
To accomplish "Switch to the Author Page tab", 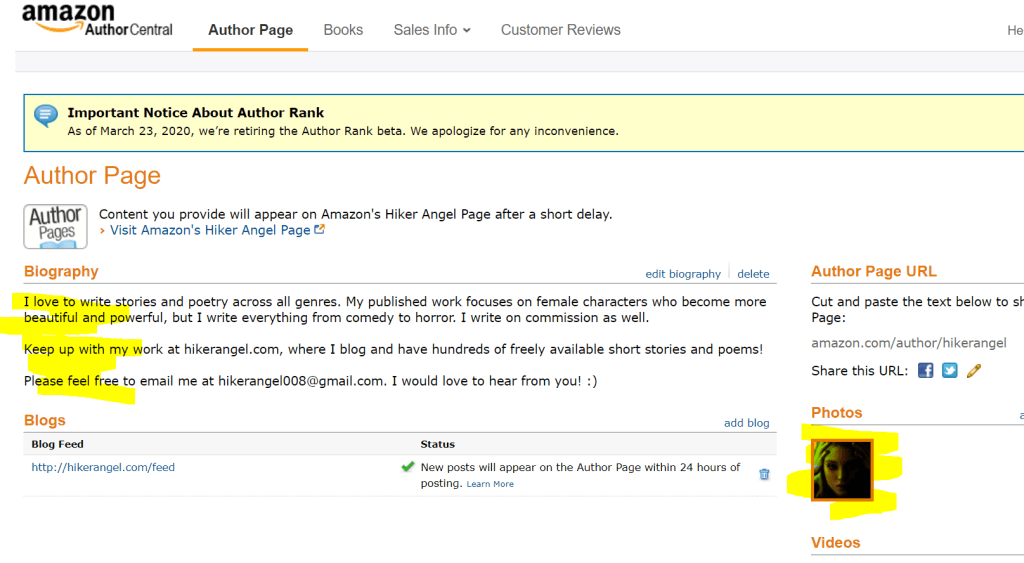I will 250,30.
